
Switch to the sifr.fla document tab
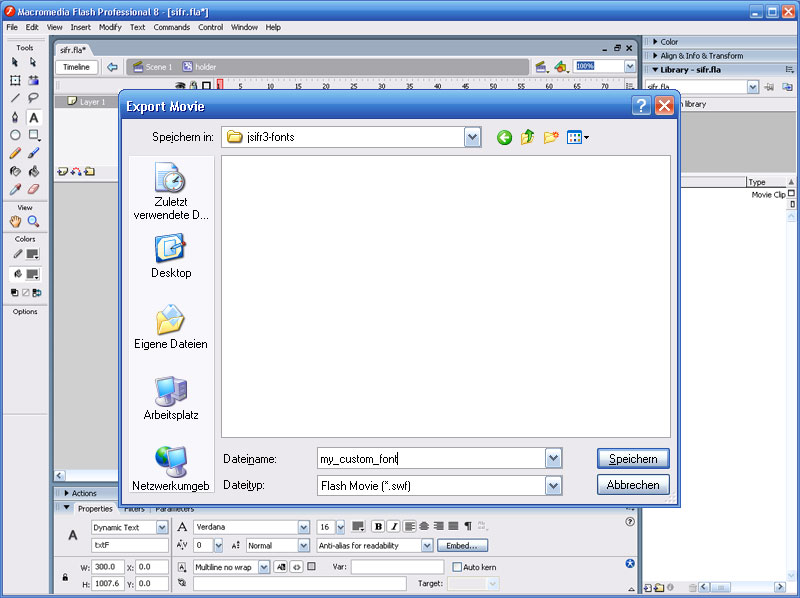coord(72,49)
